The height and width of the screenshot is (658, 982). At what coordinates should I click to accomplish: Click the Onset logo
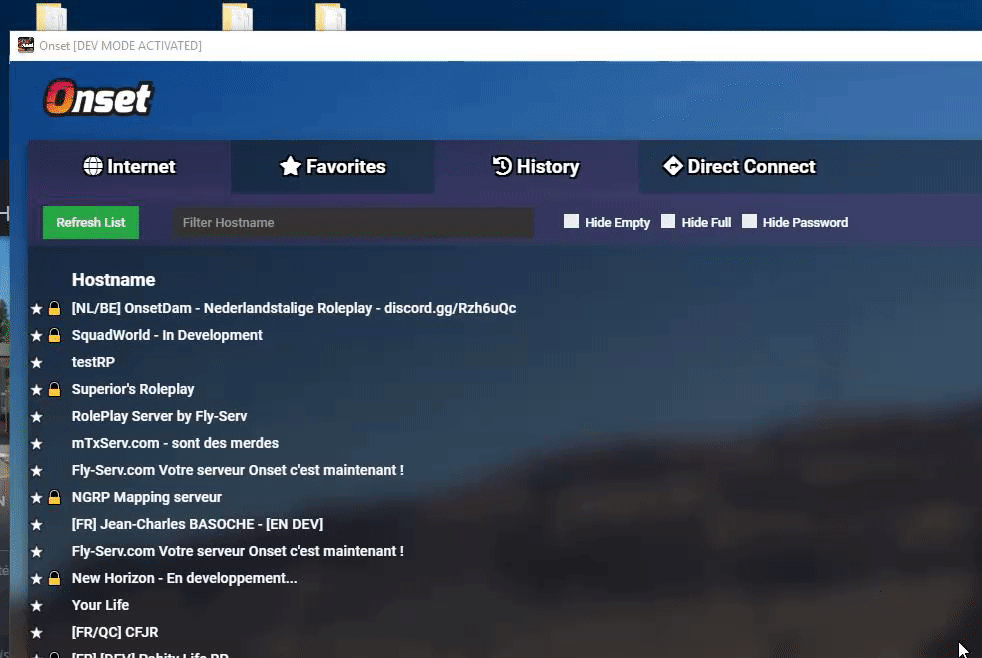98,98
